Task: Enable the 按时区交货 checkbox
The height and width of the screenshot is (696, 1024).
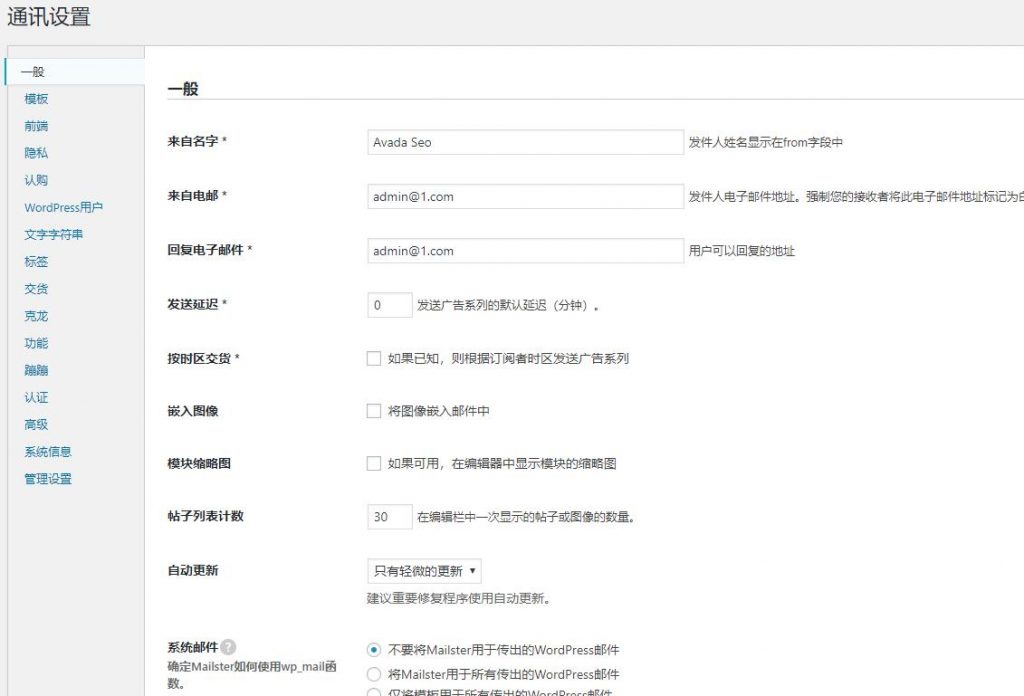Action: coord(374,358)
